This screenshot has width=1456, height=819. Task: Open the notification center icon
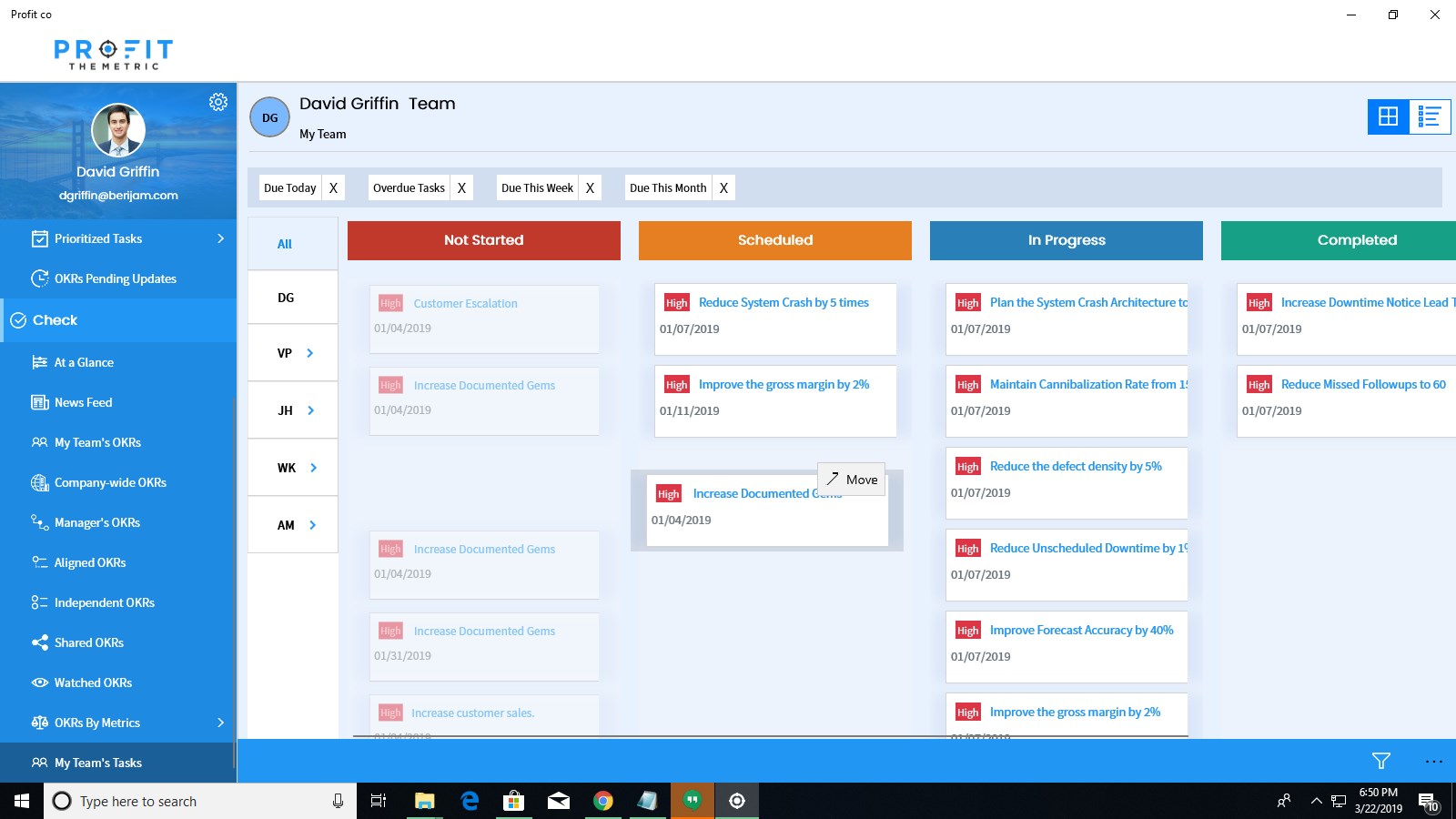tap(1429, 801)
